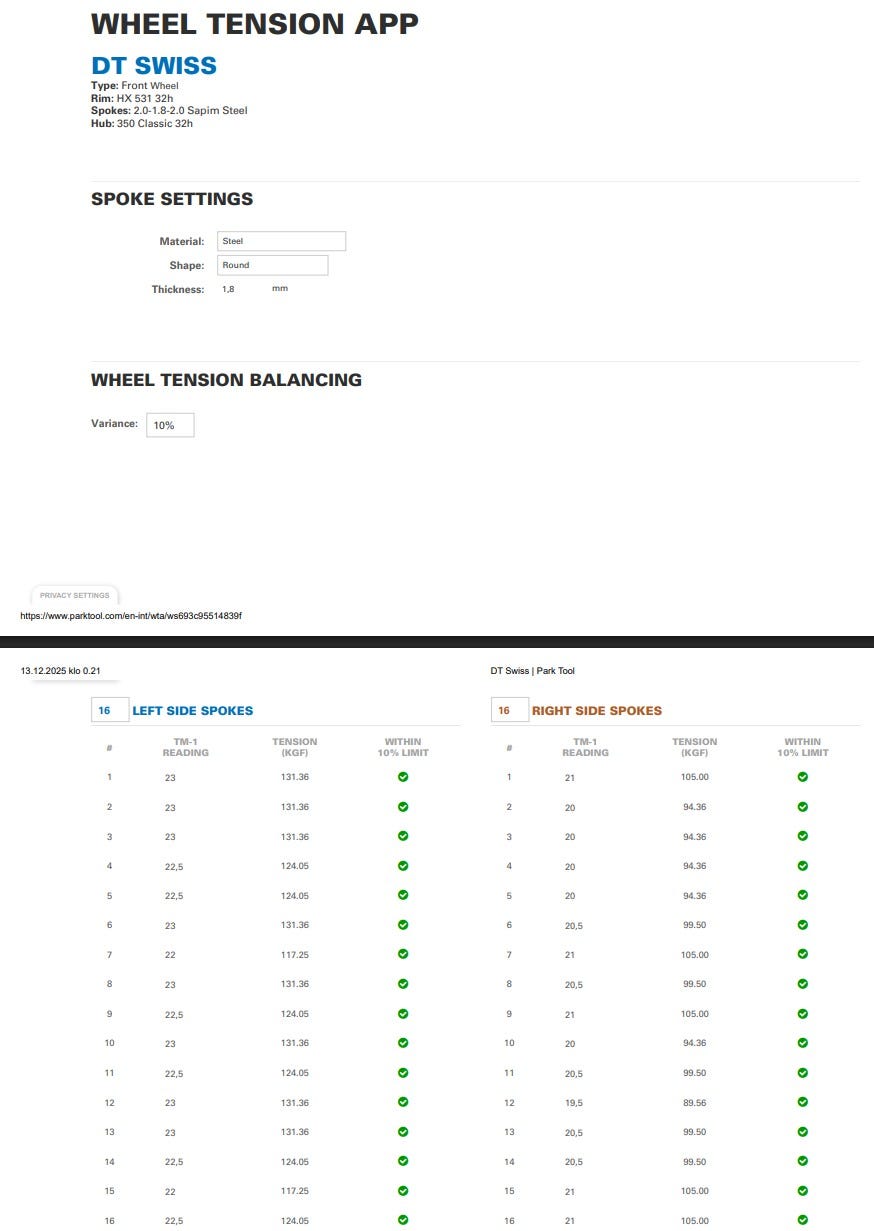This screenshot has width=874, height=1231.
Task: Click the green check for left spoke 7
Action: [x=403, y=955]
